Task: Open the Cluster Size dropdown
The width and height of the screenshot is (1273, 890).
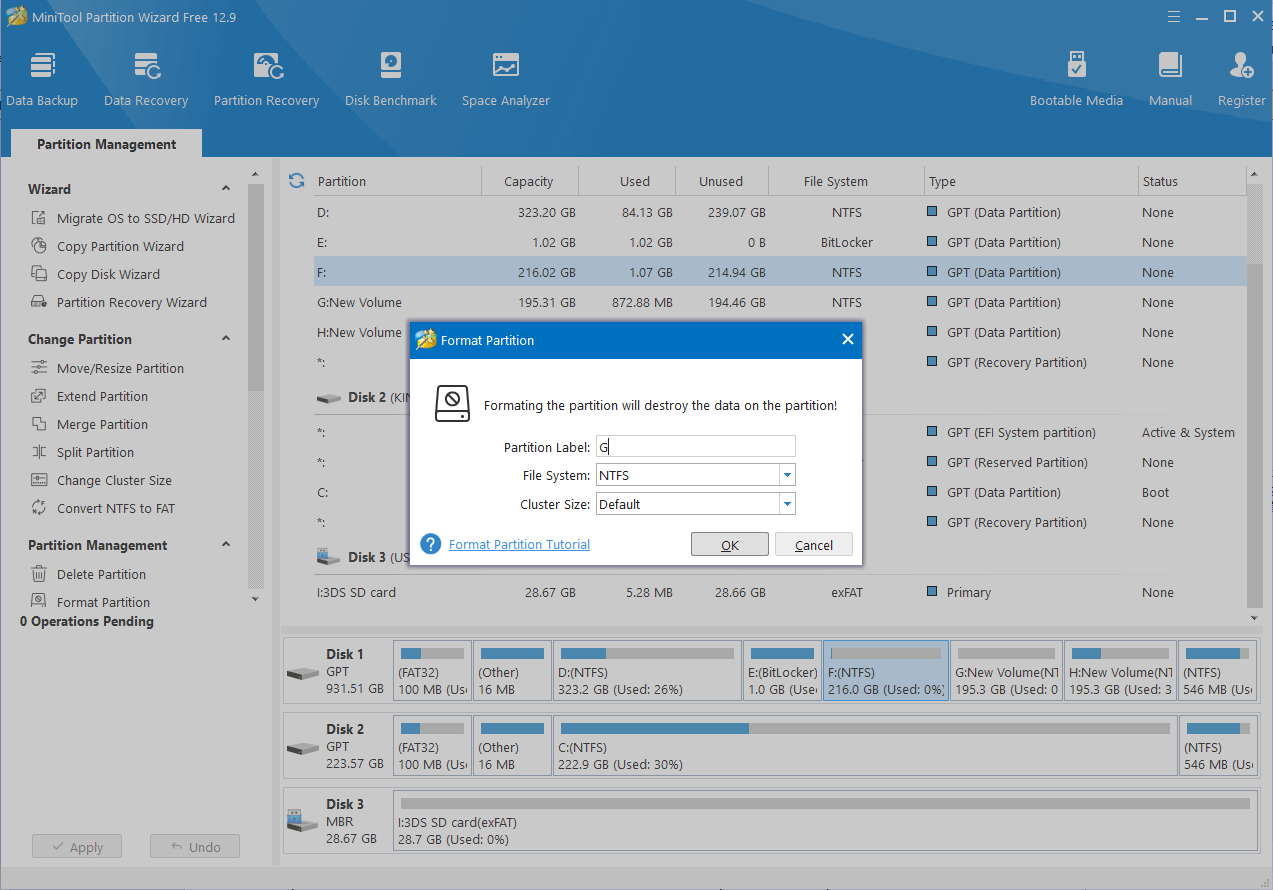Action: (x=787, y=504)
